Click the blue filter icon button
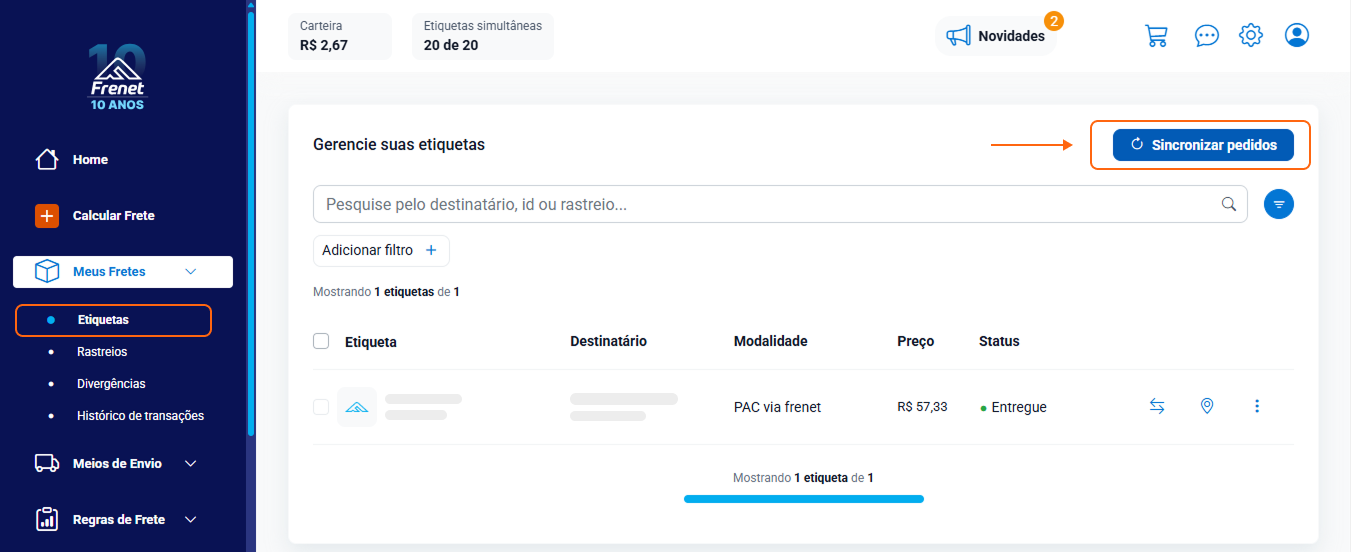This screenshot has height=552, width=1351. tap(1279, 204)
